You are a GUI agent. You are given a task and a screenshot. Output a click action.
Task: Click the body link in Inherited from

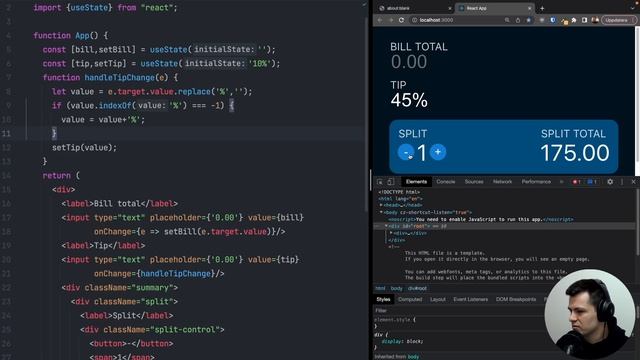[413, 357]
